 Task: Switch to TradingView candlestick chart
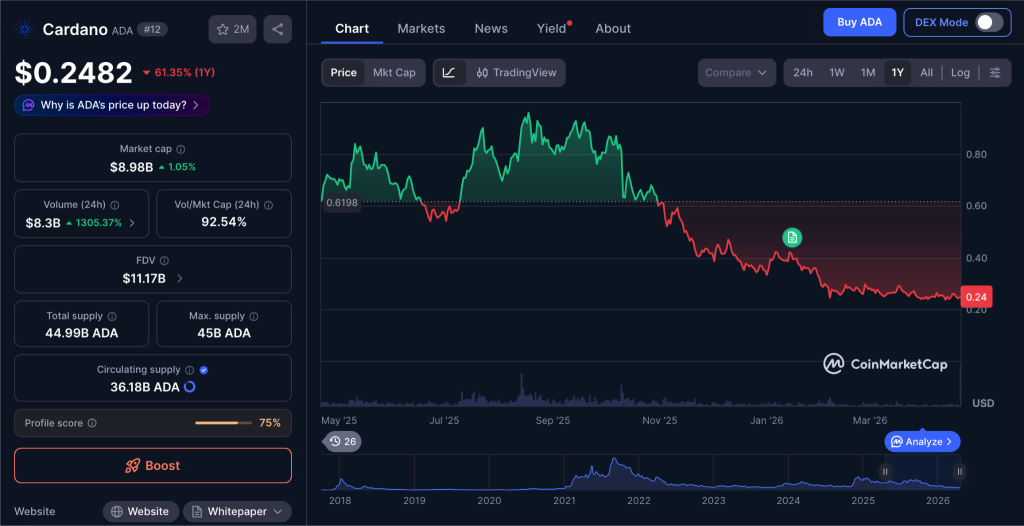coord(516,72)
